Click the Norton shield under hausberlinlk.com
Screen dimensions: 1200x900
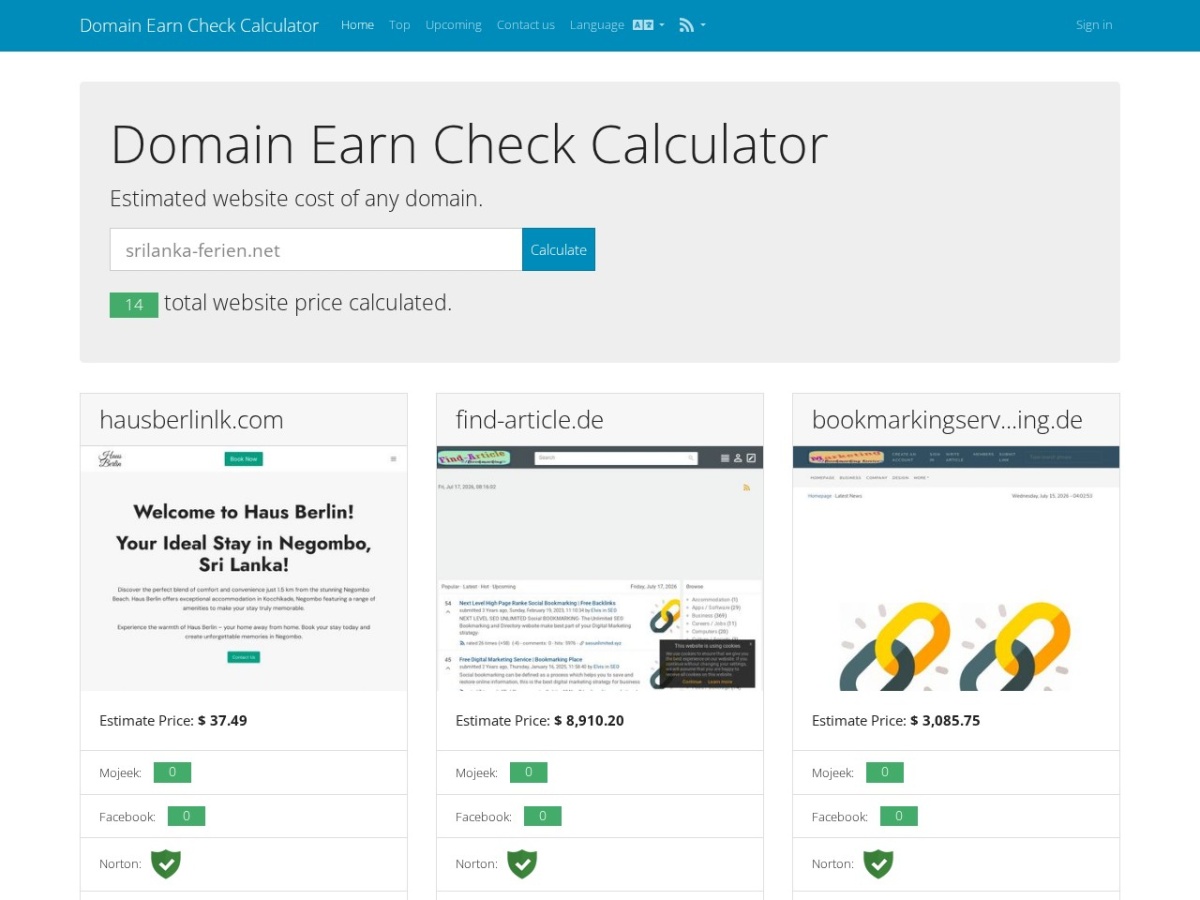(166, 863)
